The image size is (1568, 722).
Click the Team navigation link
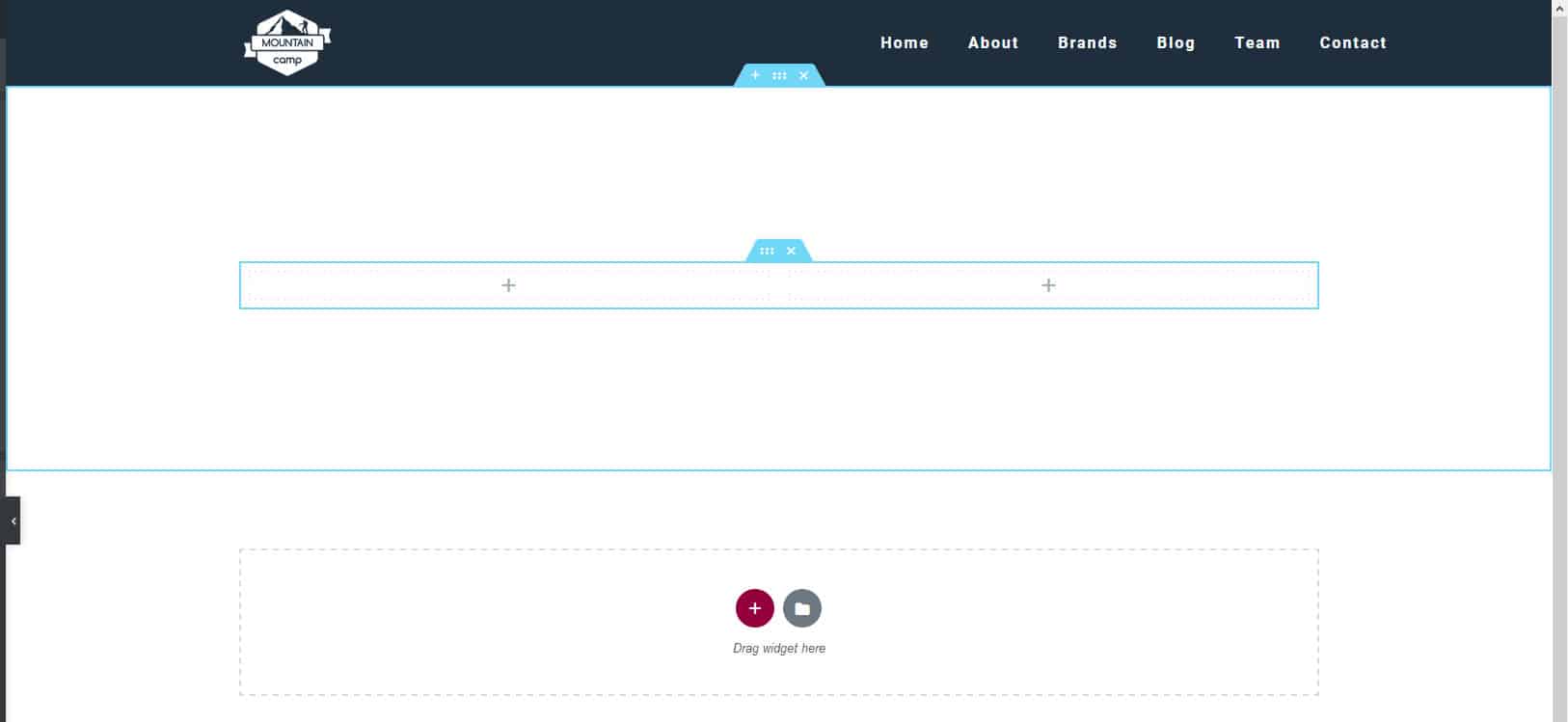coord(1257,42)
